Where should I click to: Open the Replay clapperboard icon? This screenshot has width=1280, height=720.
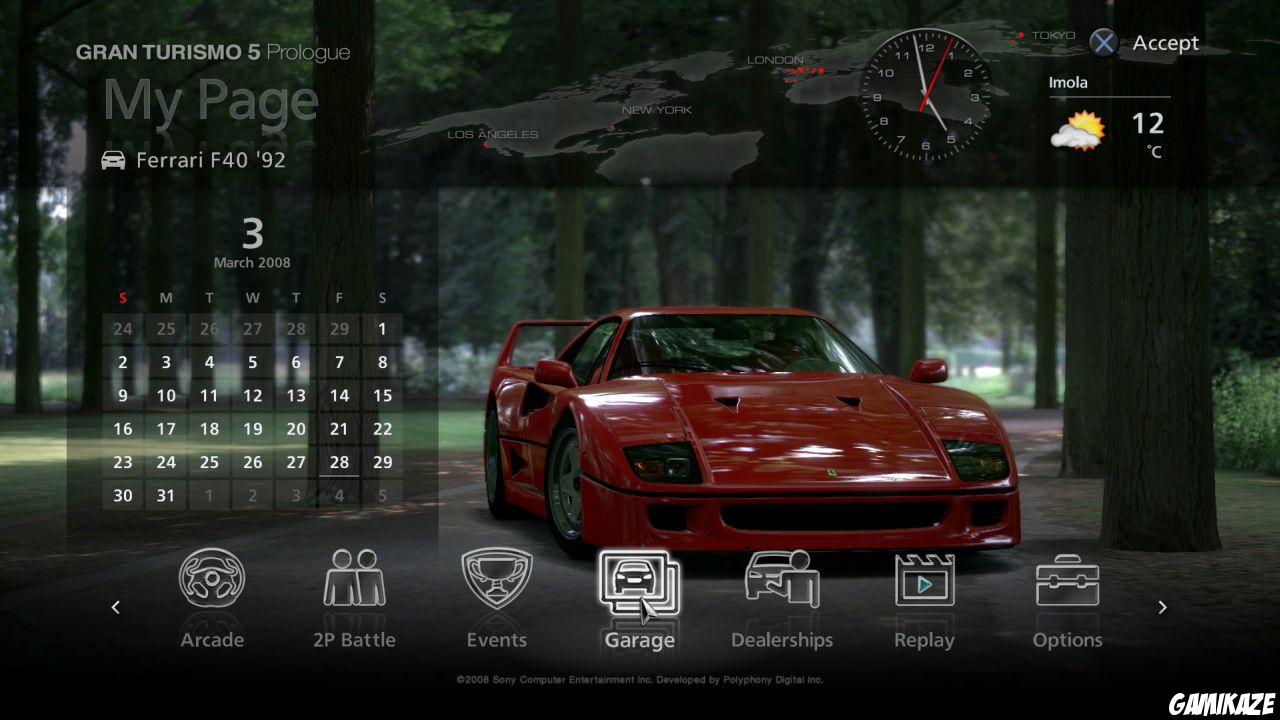click(924, 580)
